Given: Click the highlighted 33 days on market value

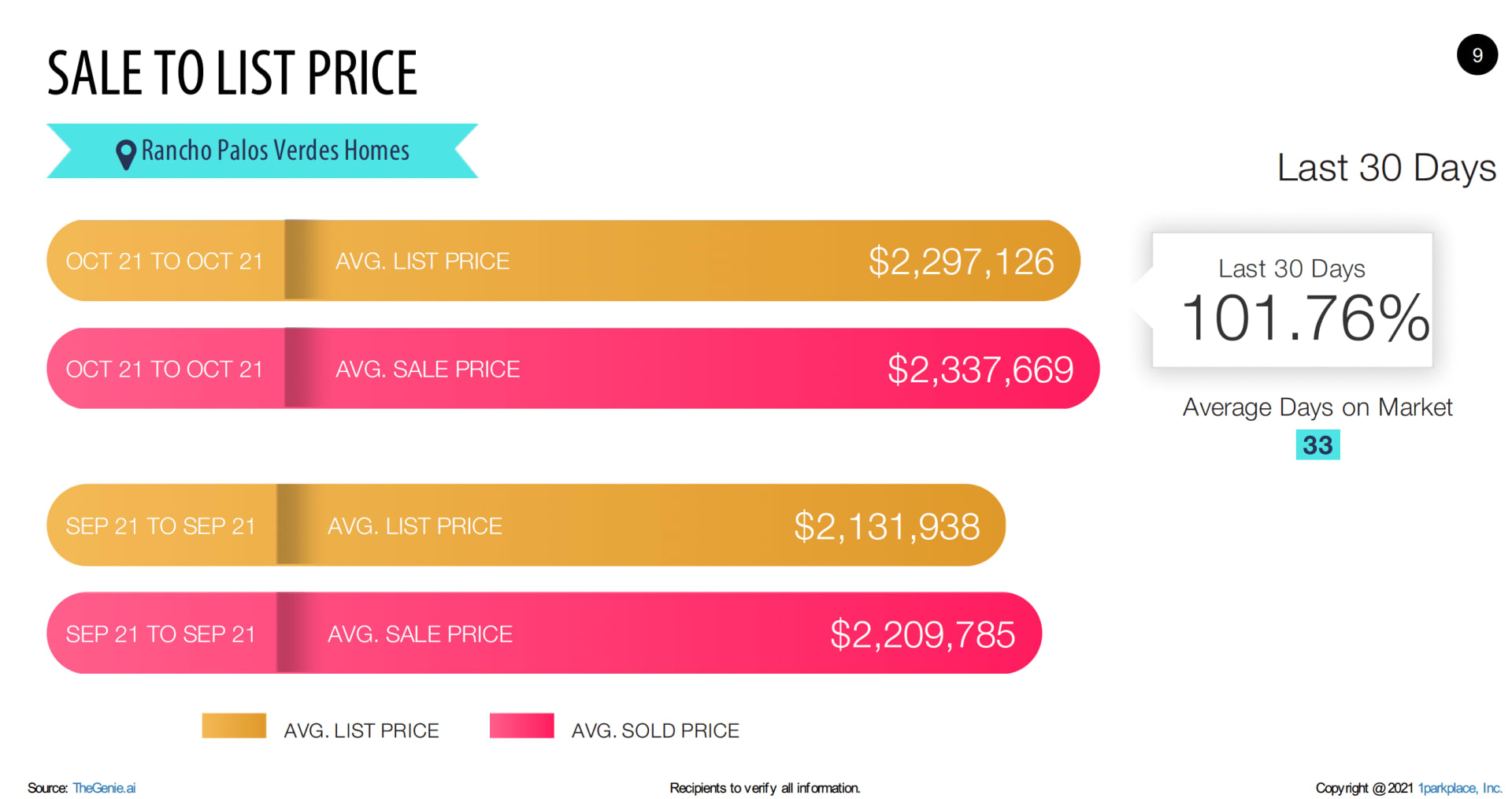Looking at the screenshot, I should 1317,445.
